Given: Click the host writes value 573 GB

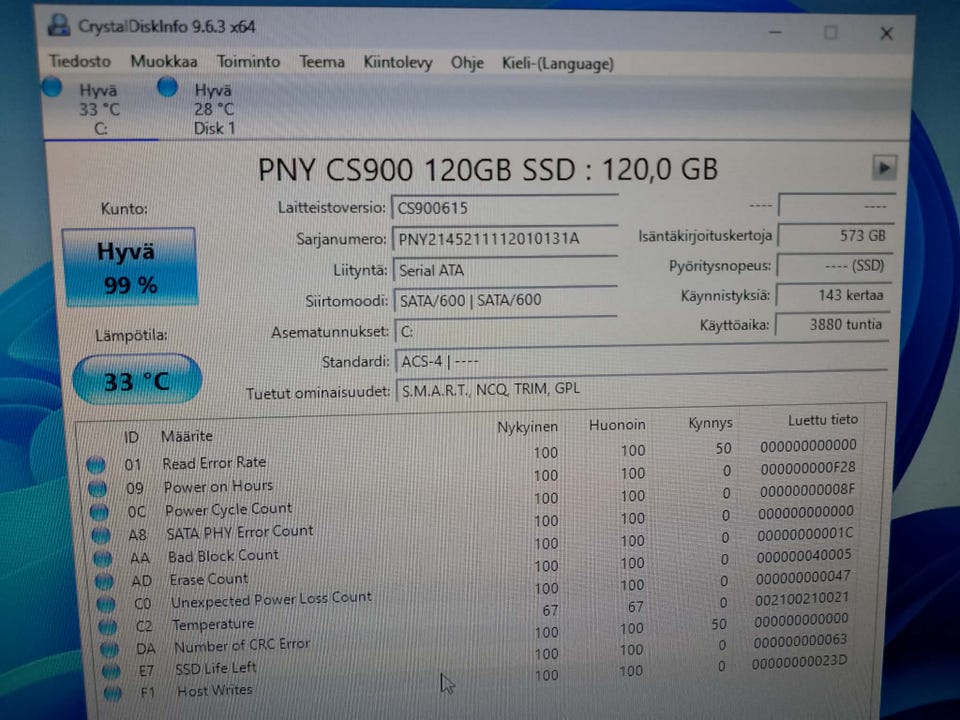Looking at the screenshot, I should (834, 236).
